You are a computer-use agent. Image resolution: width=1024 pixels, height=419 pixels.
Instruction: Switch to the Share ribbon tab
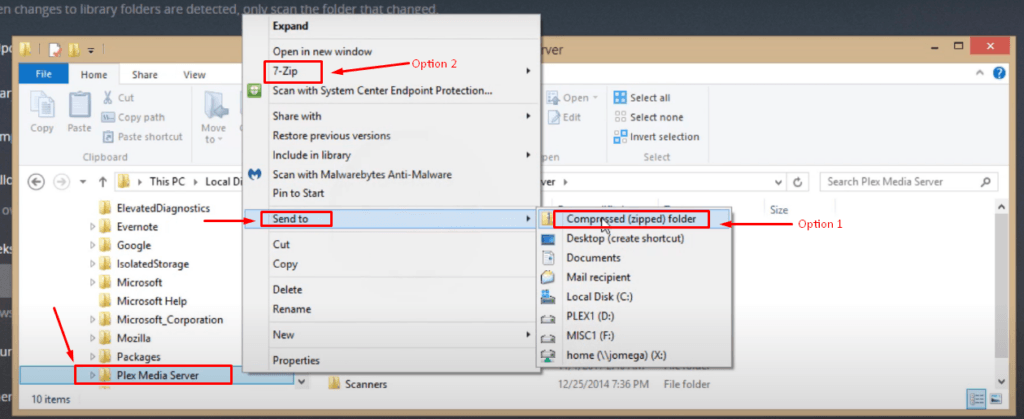point(144,75)
